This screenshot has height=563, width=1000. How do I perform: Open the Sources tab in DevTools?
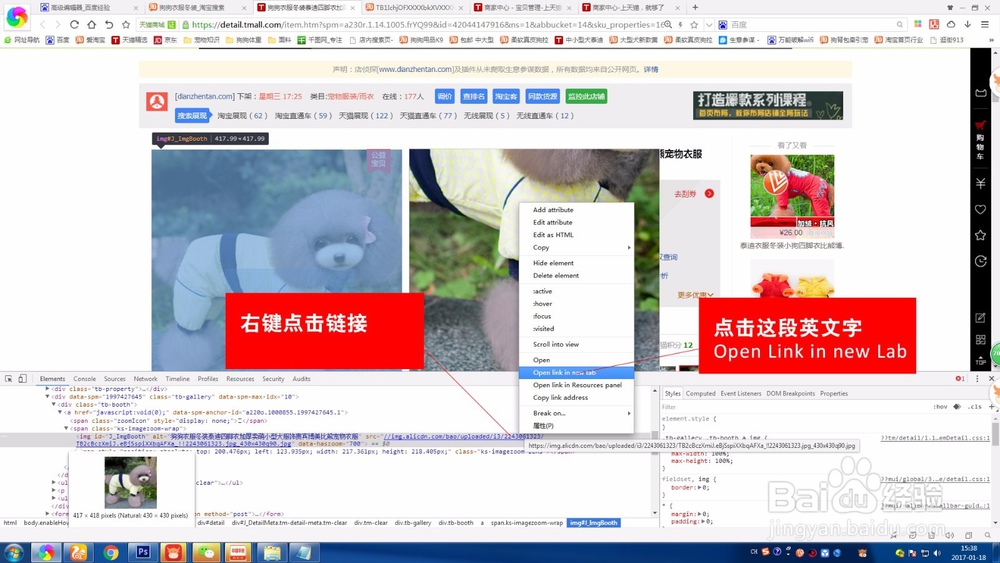(x=115, y=379)
